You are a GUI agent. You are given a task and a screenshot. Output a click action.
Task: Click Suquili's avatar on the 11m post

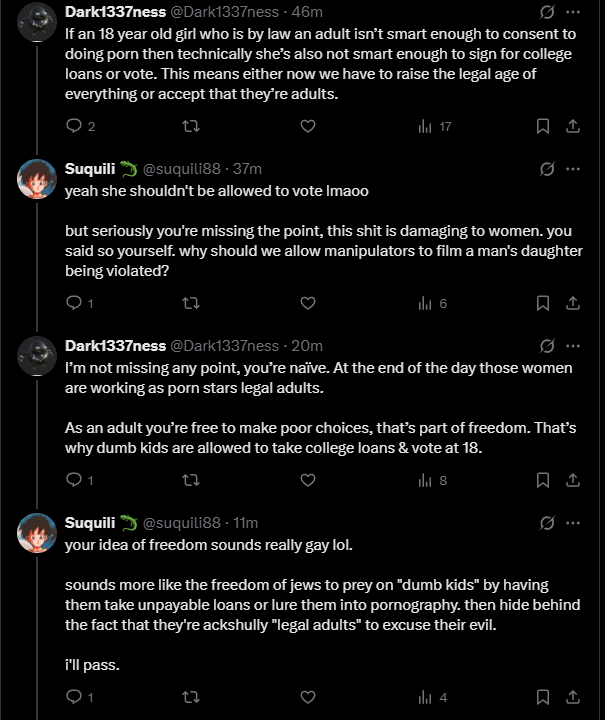37,535
